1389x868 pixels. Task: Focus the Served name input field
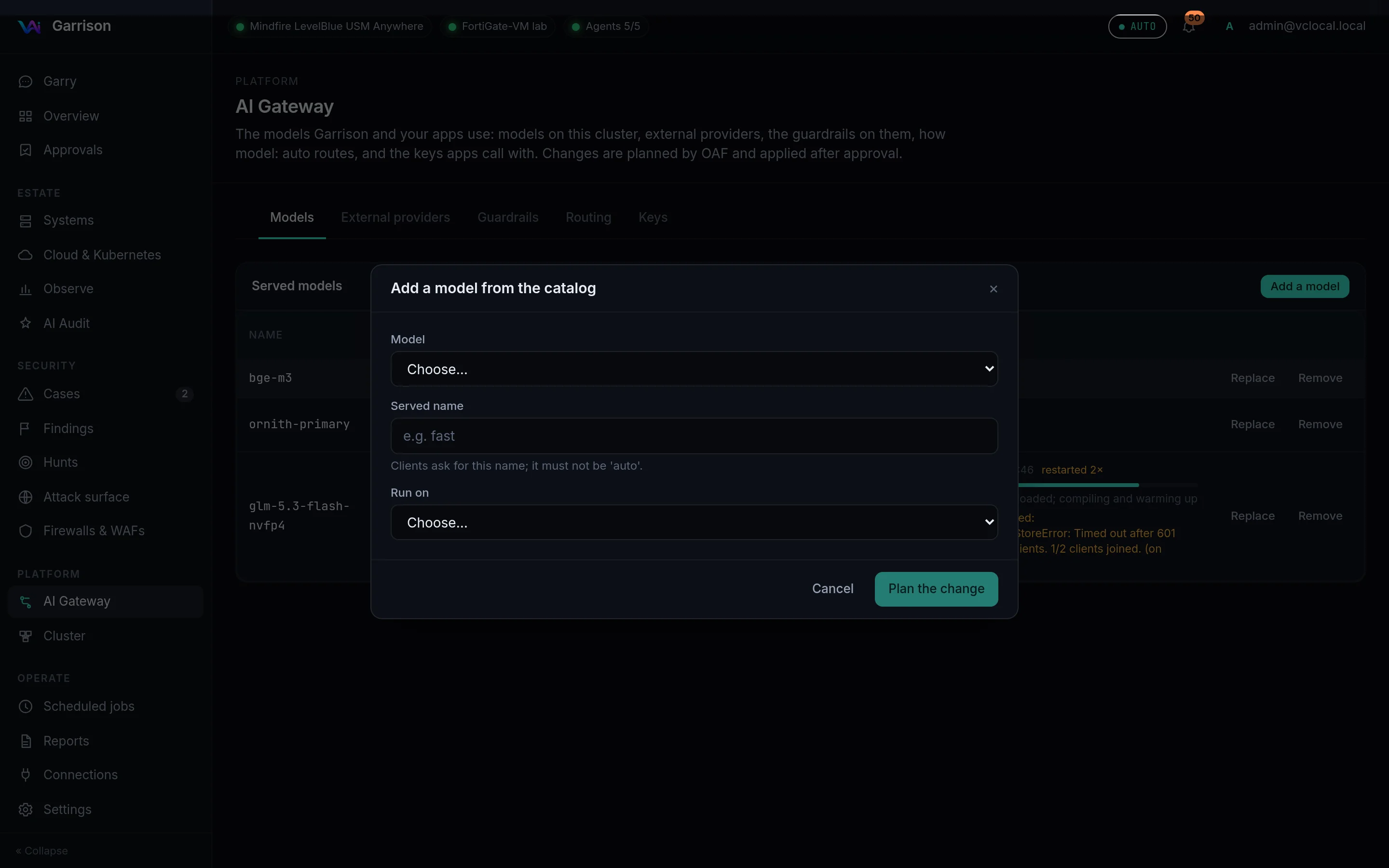click(694, 436)
